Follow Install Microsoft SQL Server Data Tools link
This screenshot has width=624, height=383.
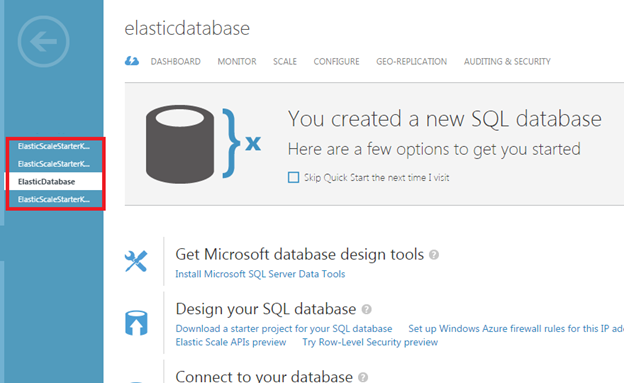coord(260,274)
